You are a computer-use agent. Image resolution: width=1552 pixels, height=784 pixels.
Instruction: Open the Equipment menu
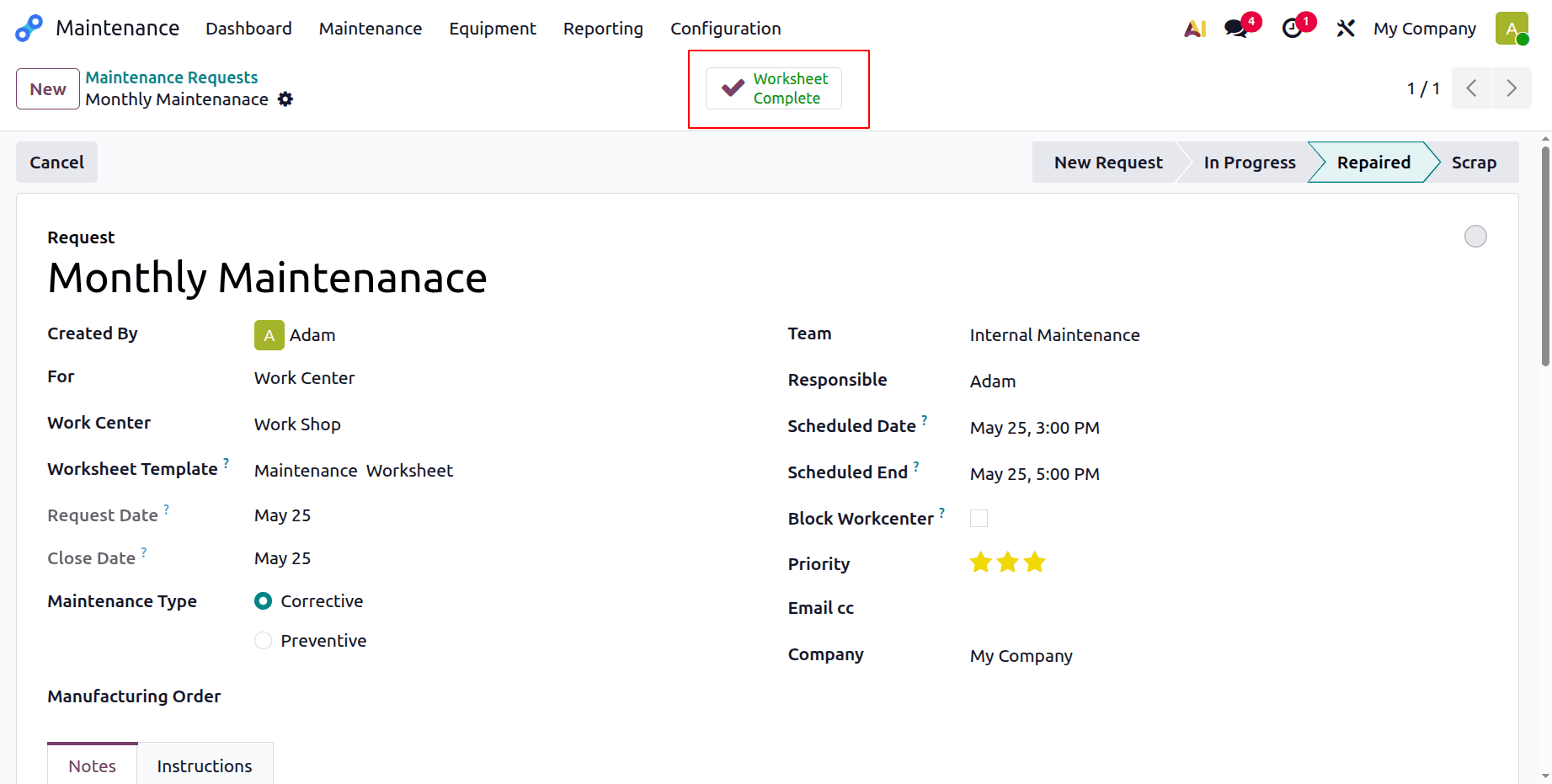pos(493,29)
